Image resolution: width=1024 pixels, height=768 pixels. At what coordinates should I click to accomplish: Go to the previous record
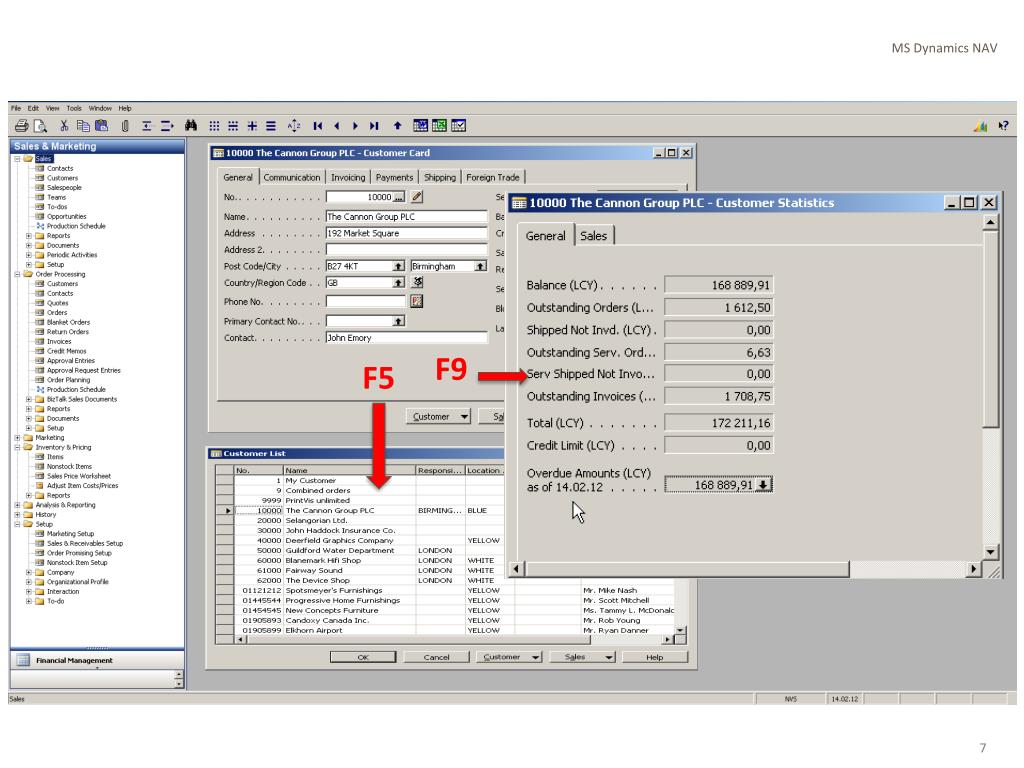337,126
